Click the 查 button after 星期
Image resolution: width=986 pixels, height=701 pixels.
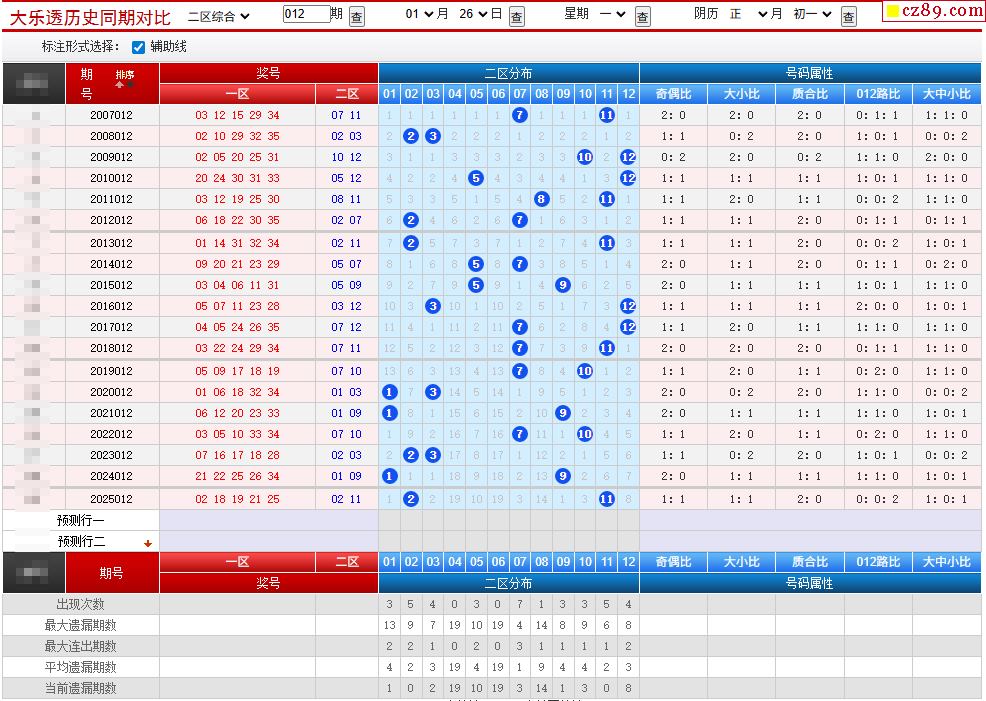[x=643, y=17]
